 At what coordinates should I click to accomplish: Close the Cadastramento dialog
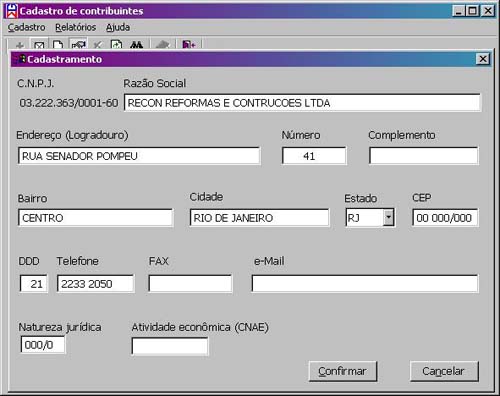click(x=483, y=59)
